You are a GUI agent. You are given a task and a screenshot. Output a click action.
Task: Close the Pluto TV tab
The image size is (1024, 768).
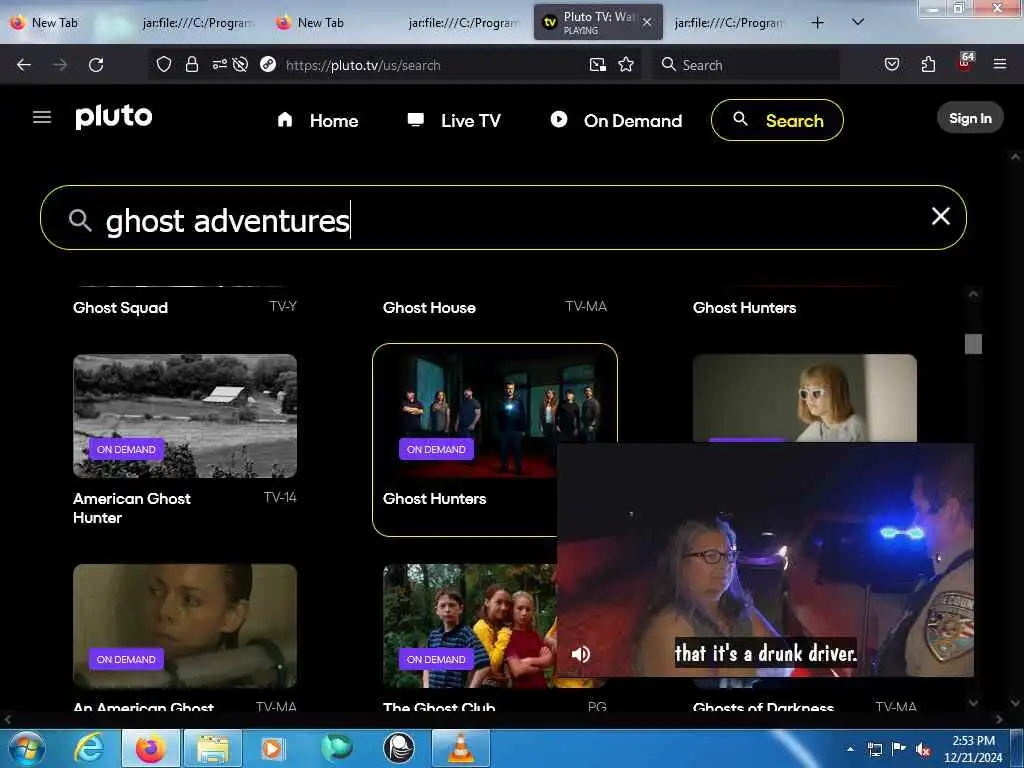(x=647, y=22)
